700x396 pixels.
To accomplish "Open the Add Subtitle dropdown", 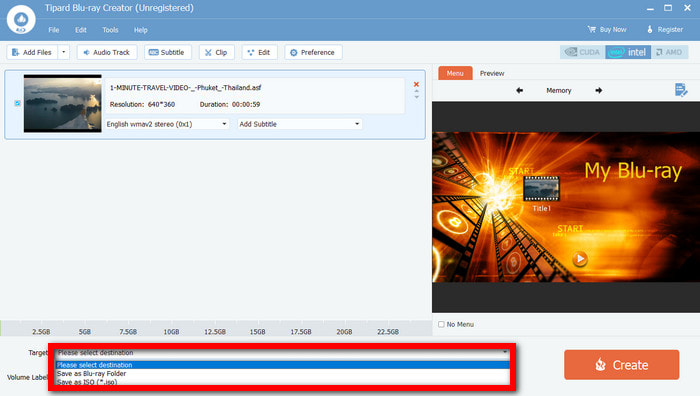I will click(x=300, y=124).
